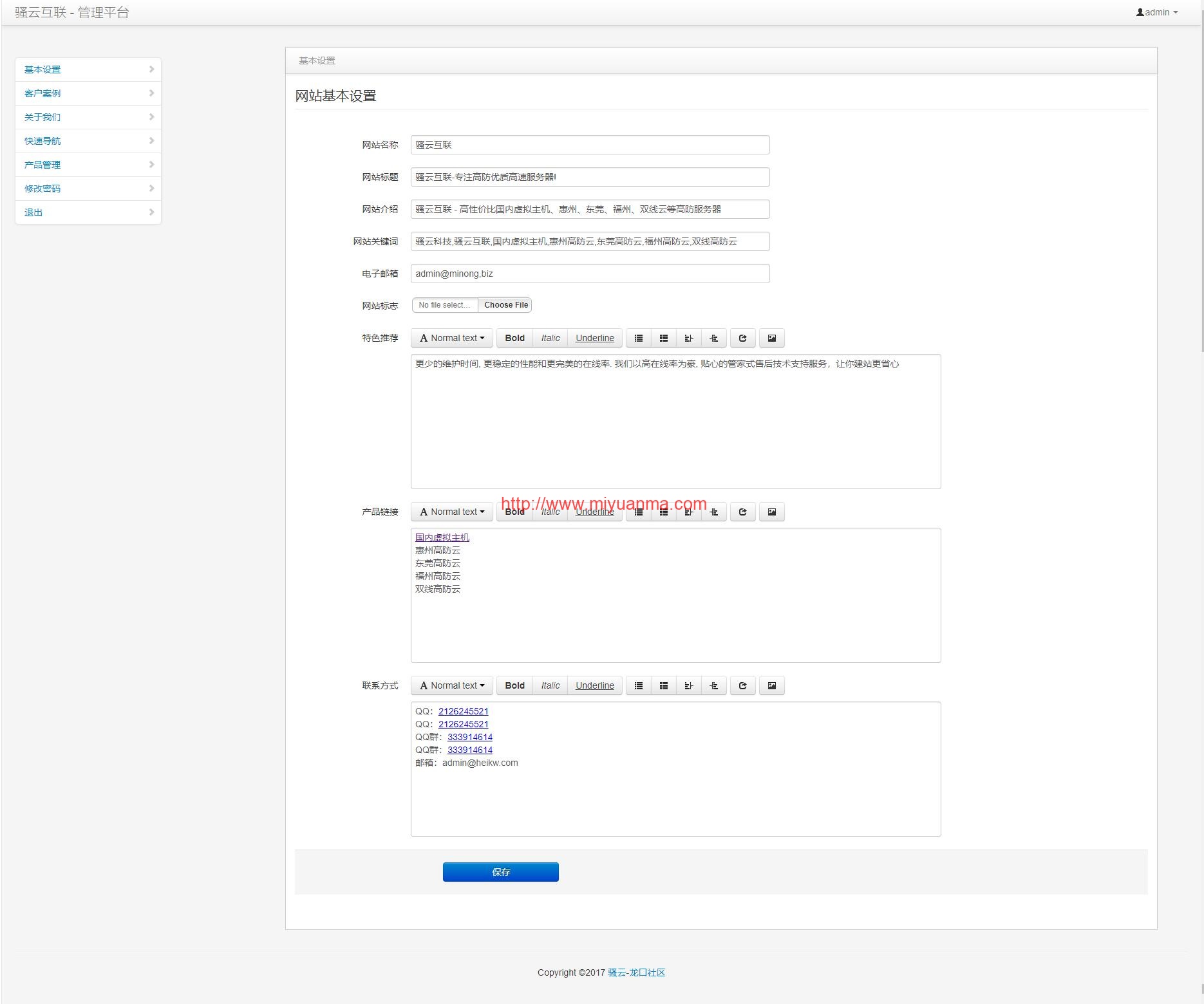Toggle Underline in 联系方式 editor

pyautogui.click(x=595, y=685)
